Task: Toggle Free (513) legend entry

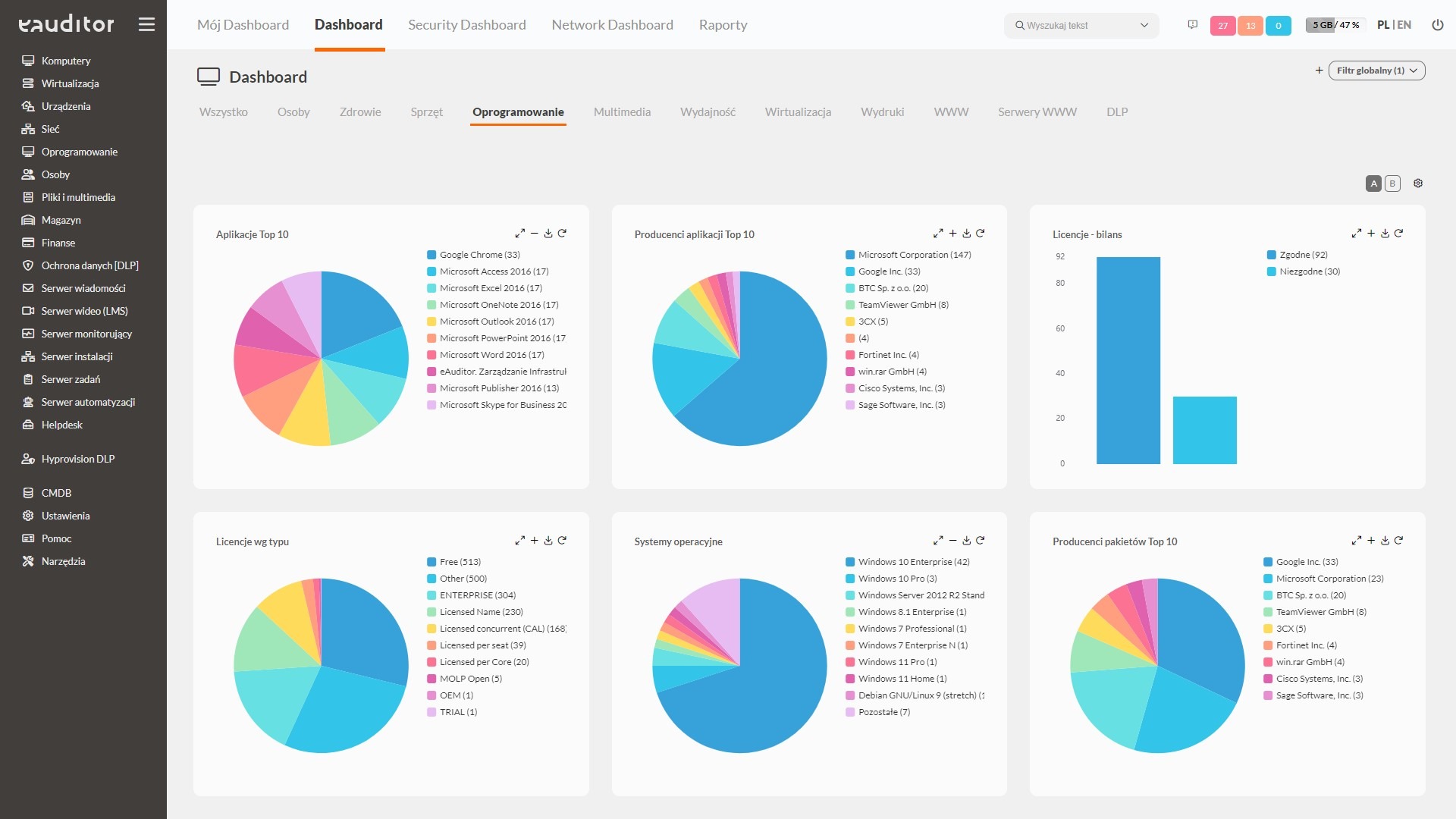Action: click(453, 562)
